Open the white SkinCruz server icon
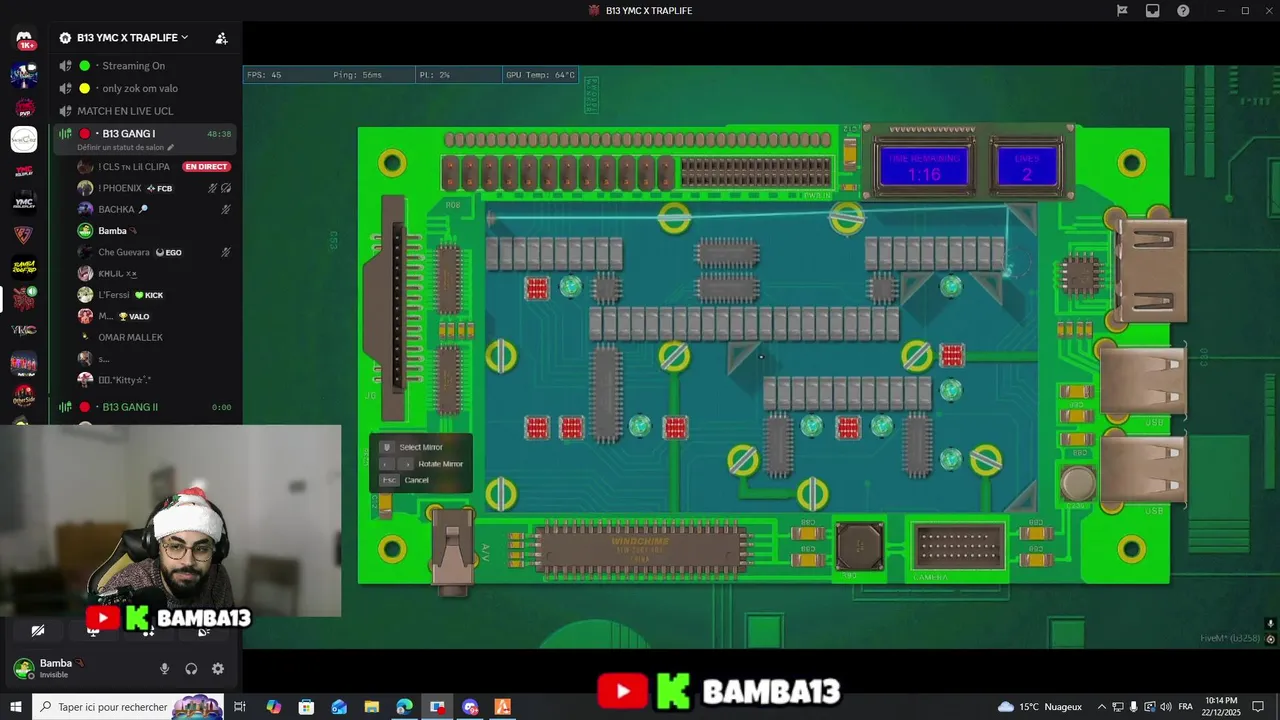Screen dimensions: 1280x720 click(24, 139)
